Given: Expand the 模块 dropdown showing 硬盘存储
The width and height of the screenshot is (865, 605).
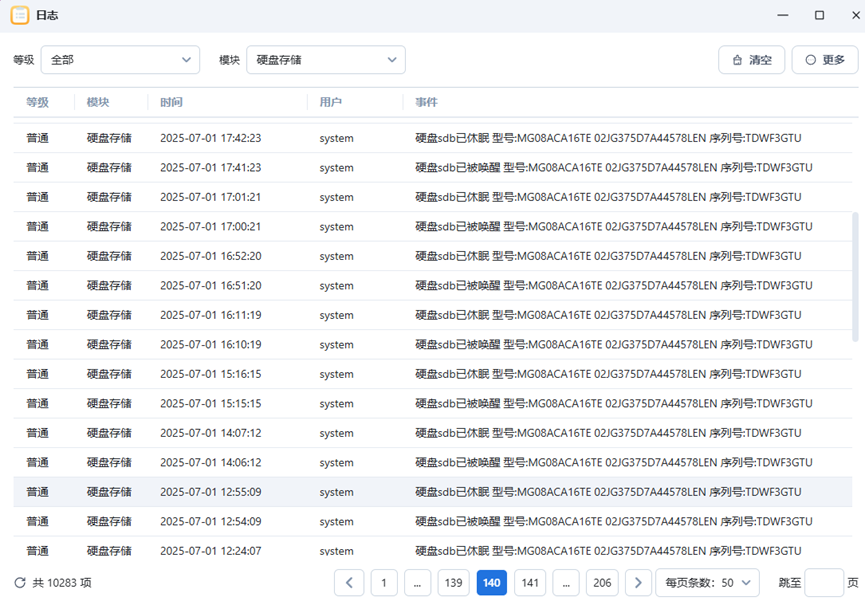Looking at the screenshot, I should point(326,60).
